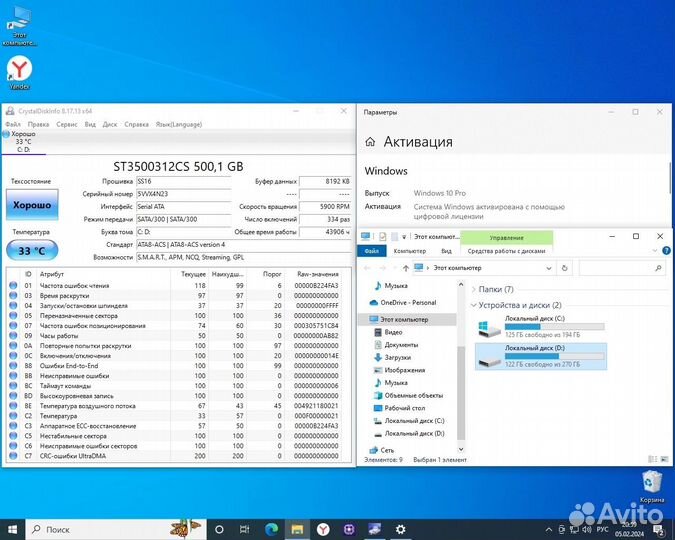Open the 'Этот компьютер' desktop shortcut
Screen dimensions: 675x540
[x=19, y=26]
